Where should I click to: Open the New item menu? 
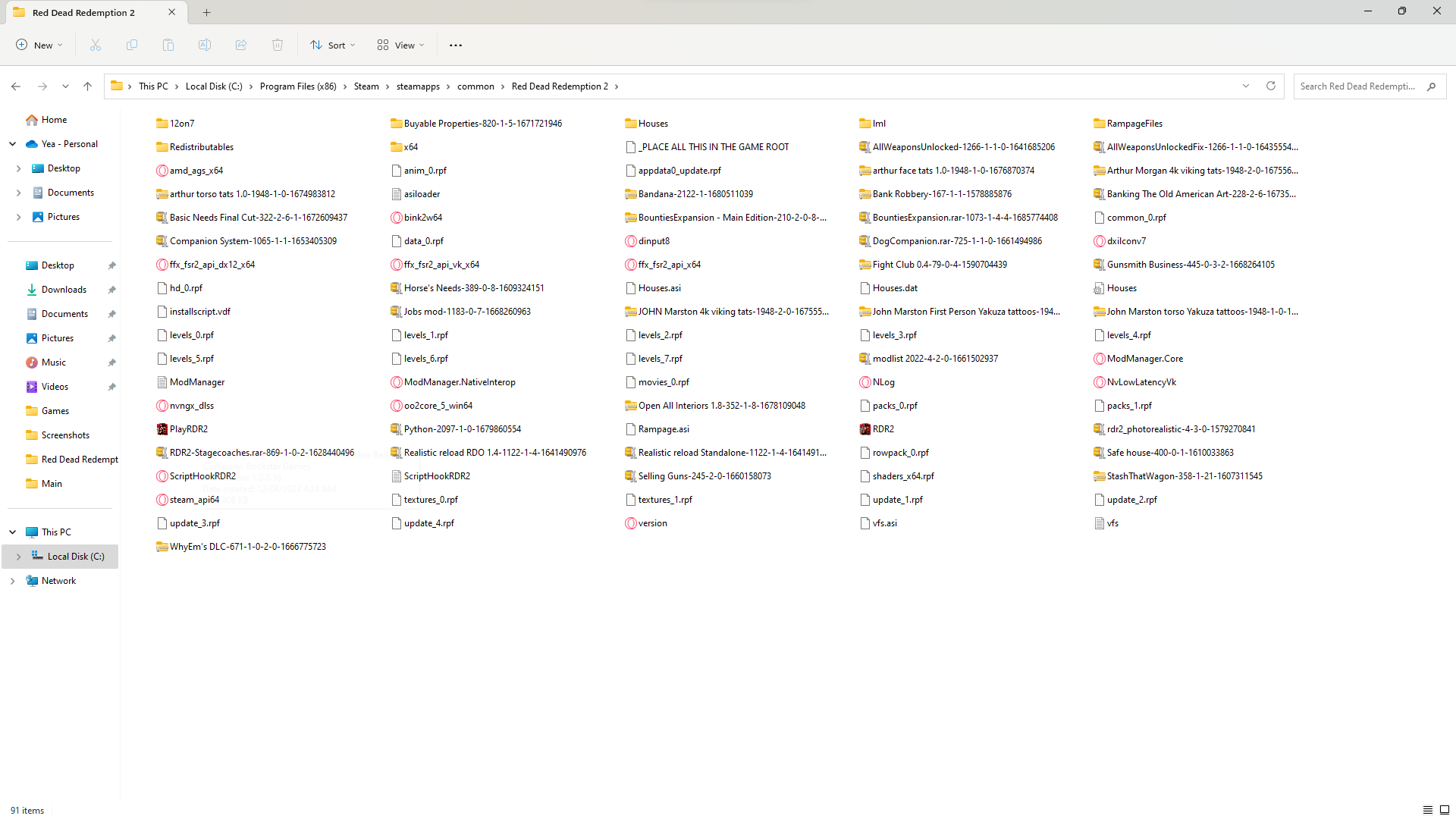(x=39, y=45)
